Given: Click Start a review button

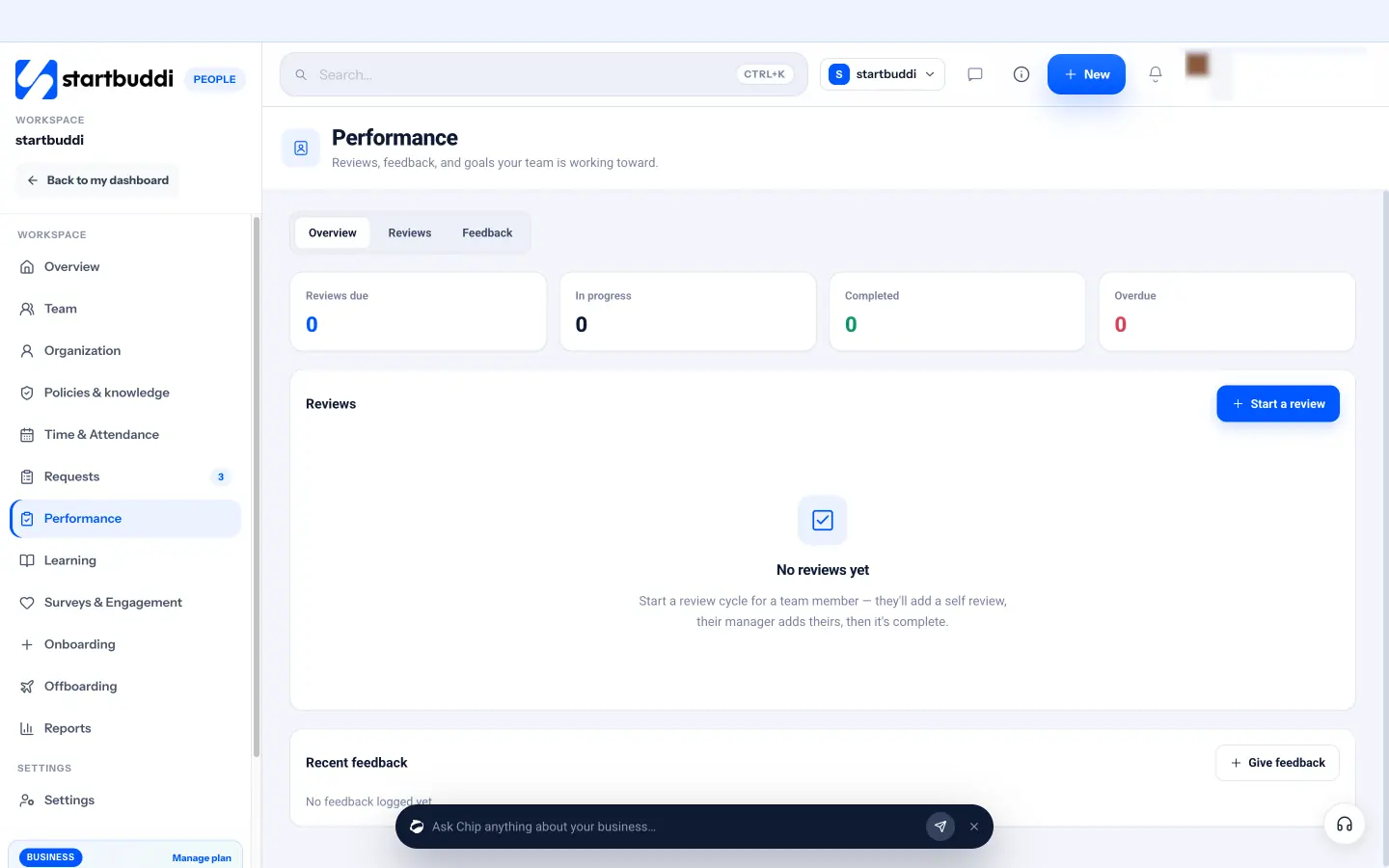Looking at the screenshot, I should tap(1278, 404).
